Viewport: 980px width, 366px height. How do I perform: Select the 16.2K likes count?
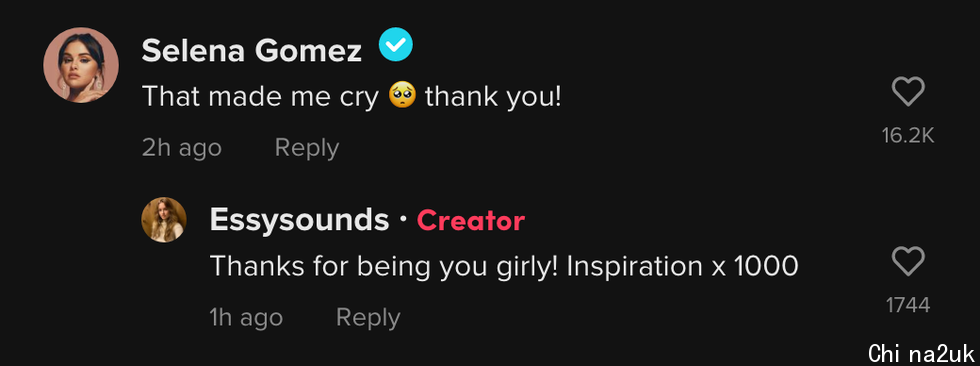(x=908, y=136)
